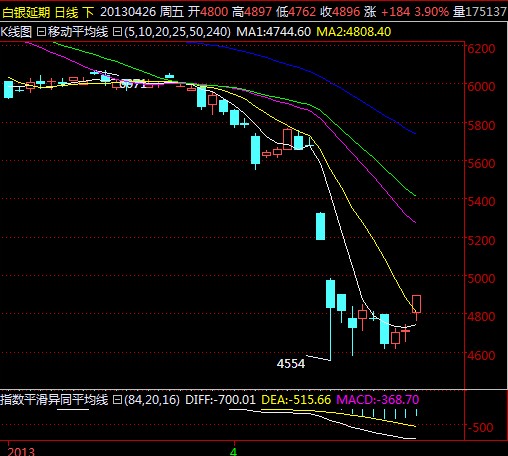Click the 6200 price axis label
508x456 pixels.
point(481,49)
